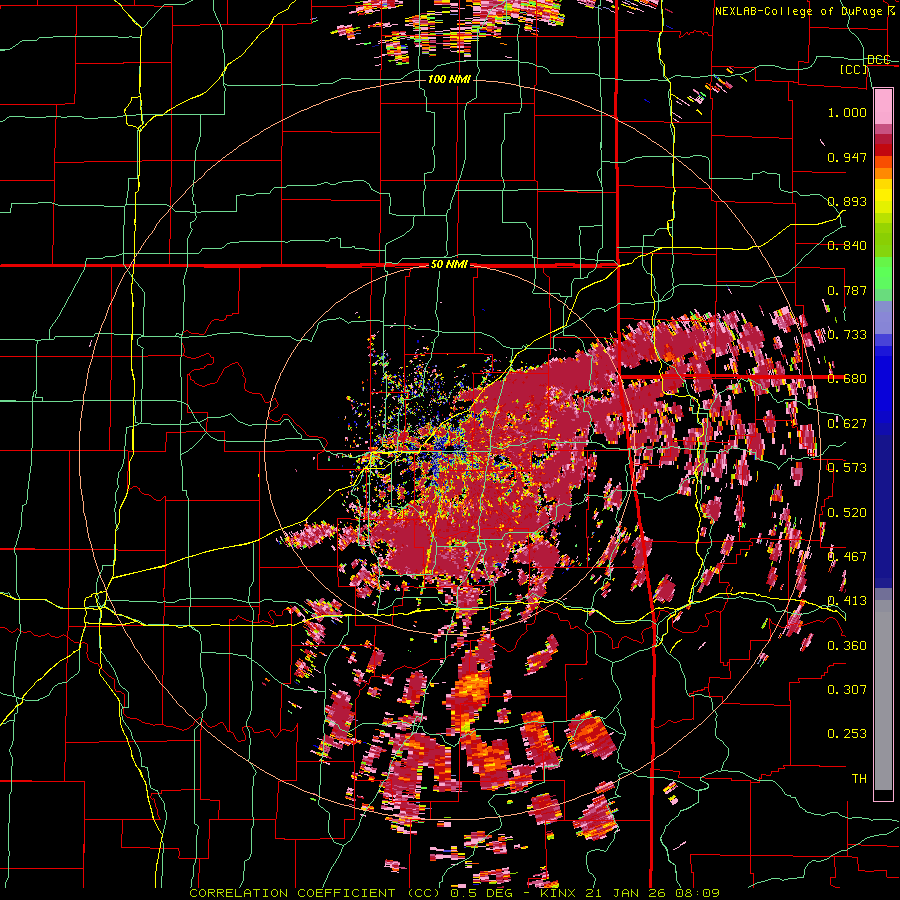This screenshot has height=900, width=900.
Task: Select the 0.360 legend value
Action: (x=847, y=646)
